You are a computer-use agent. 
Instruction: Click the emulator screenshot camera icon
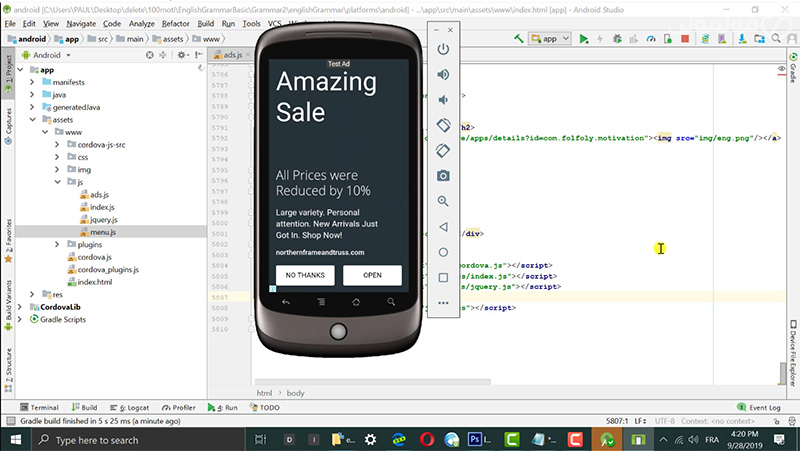(443, 176)
